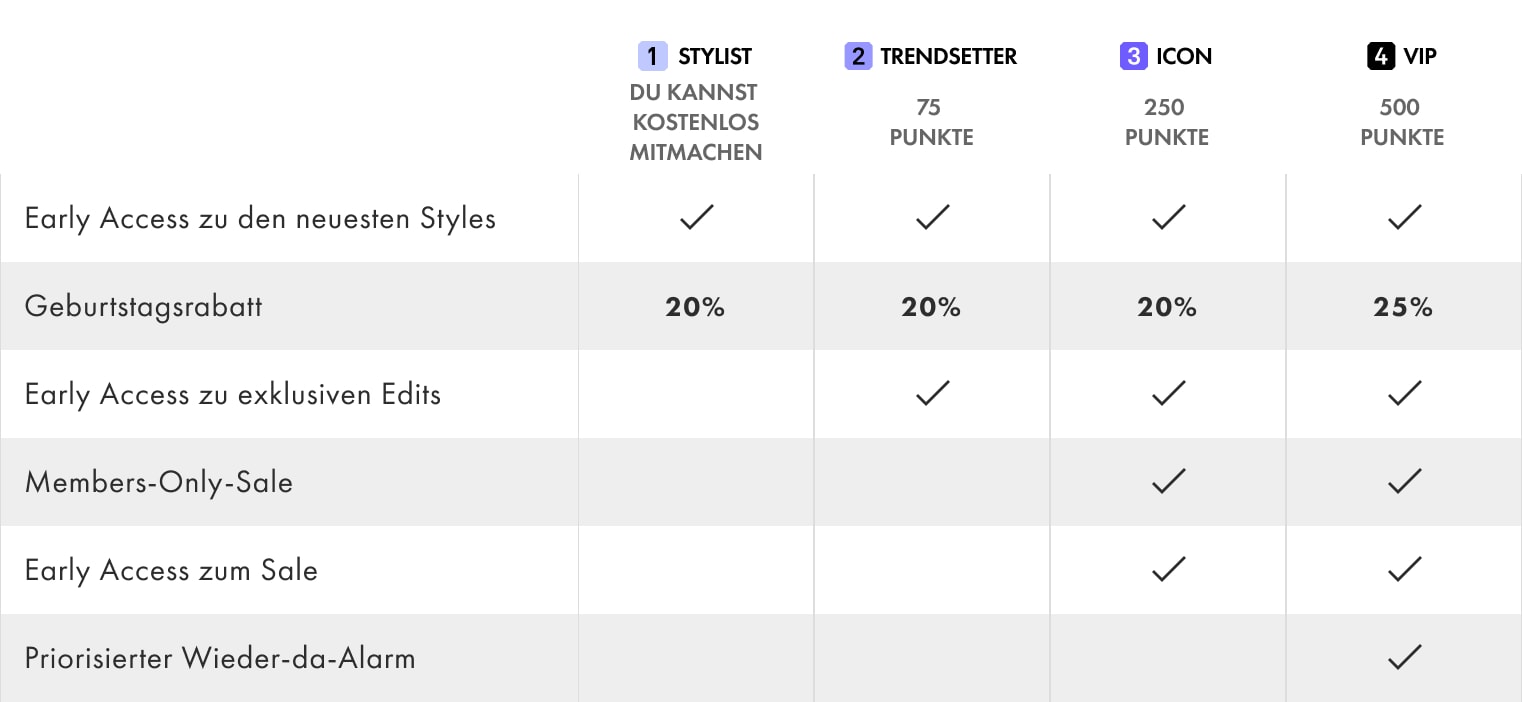This screenshot has width=1522, height=702.
Task: Click VIP checkmark for Priorisierter Wieder-da-Alarm
Action: pos(1404,657)
